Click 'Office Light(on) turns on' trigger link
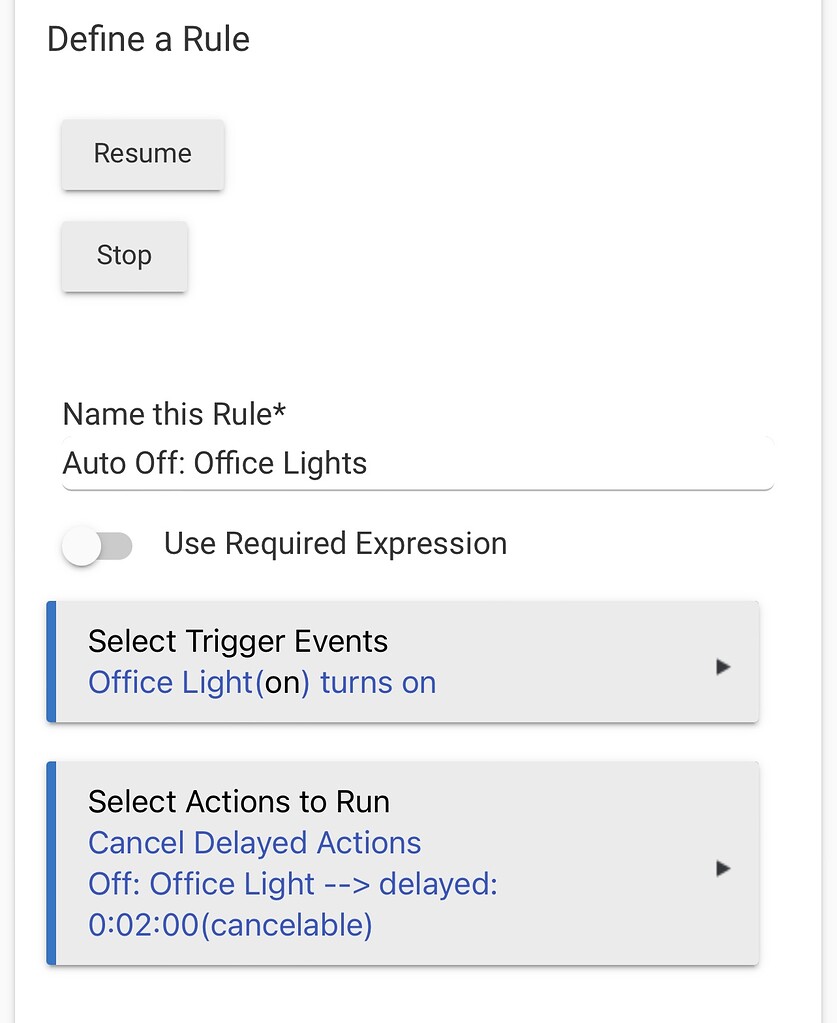This screenshot has width=837, height=1023. pos(262,683)
